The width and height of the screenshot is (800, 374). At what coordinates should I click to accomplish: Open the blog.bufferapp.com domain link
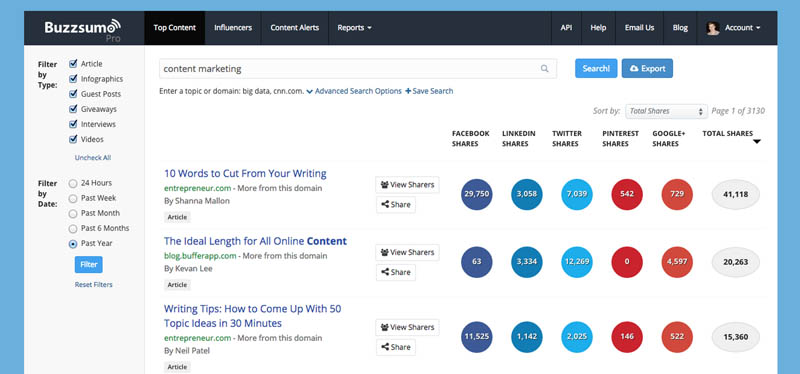click(x=200, y=256)
